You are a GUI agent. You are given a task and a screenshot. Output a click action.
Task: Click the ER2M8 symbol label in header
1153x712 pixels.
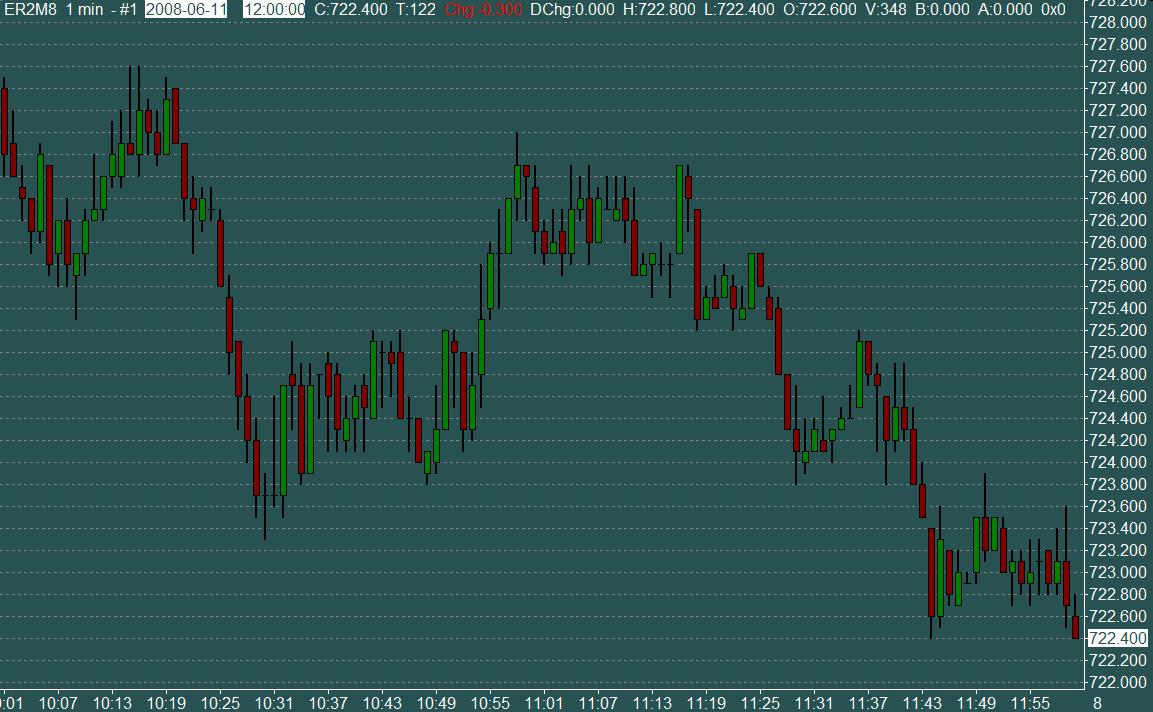coord(30,10)
